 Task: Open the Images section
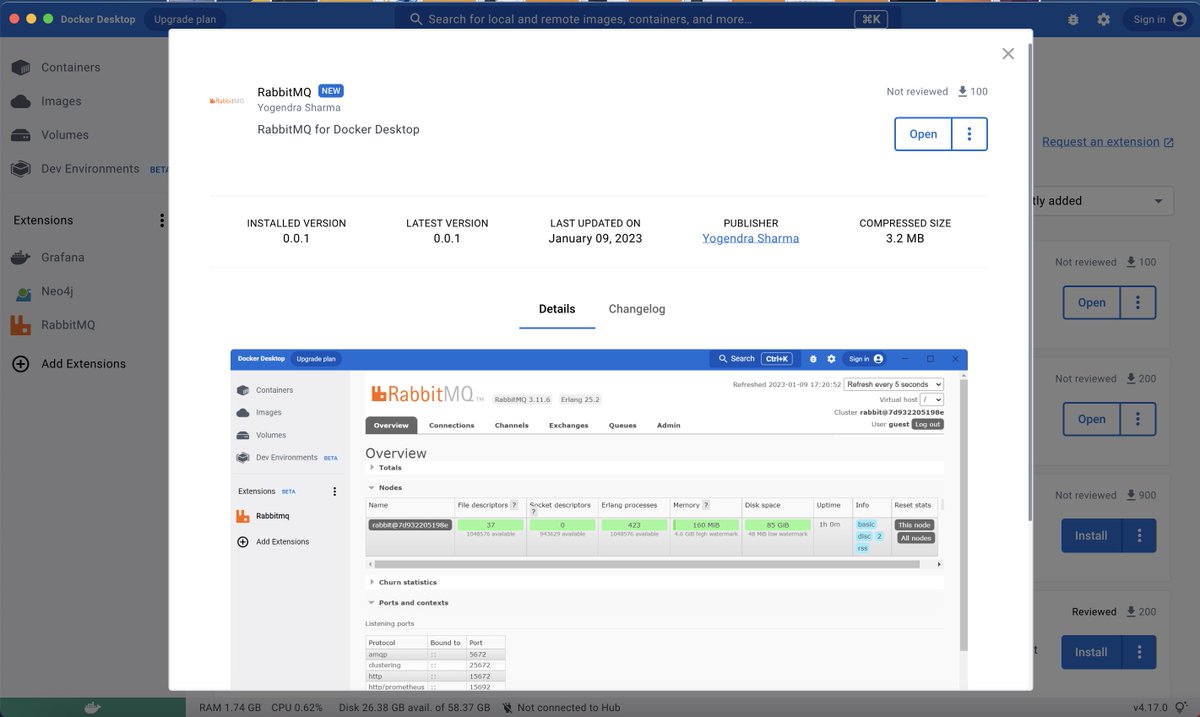(60, 101)
